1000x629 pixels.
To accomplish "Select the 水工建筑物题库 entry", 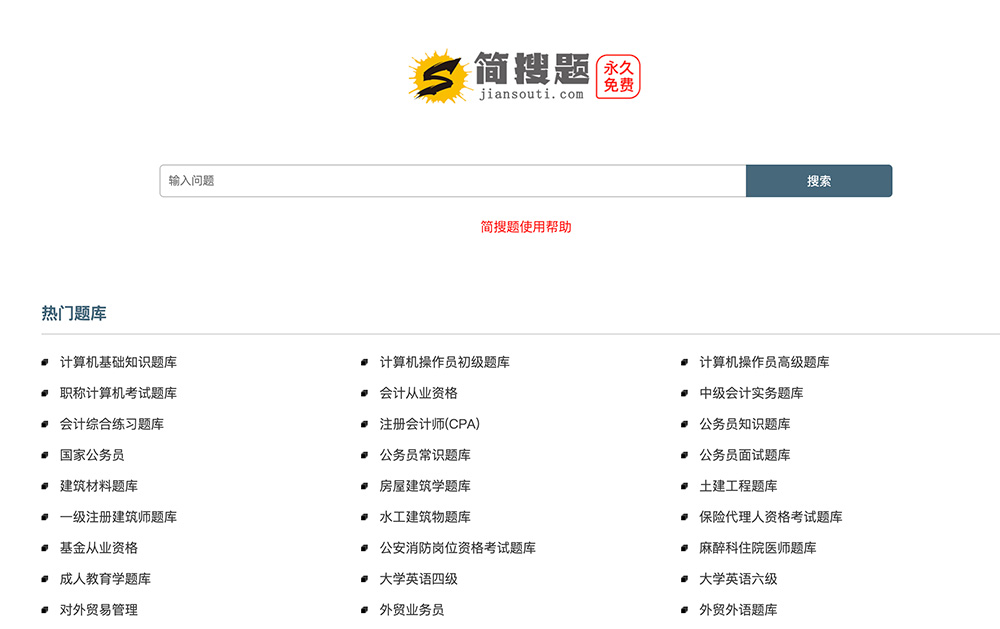I will [425, 517].
